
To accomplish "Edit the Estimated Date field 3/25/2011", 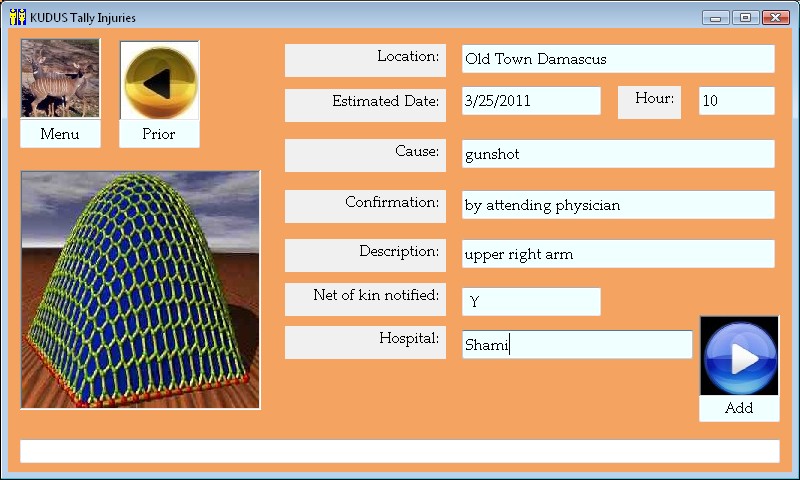I will click(x=531, y=100).
